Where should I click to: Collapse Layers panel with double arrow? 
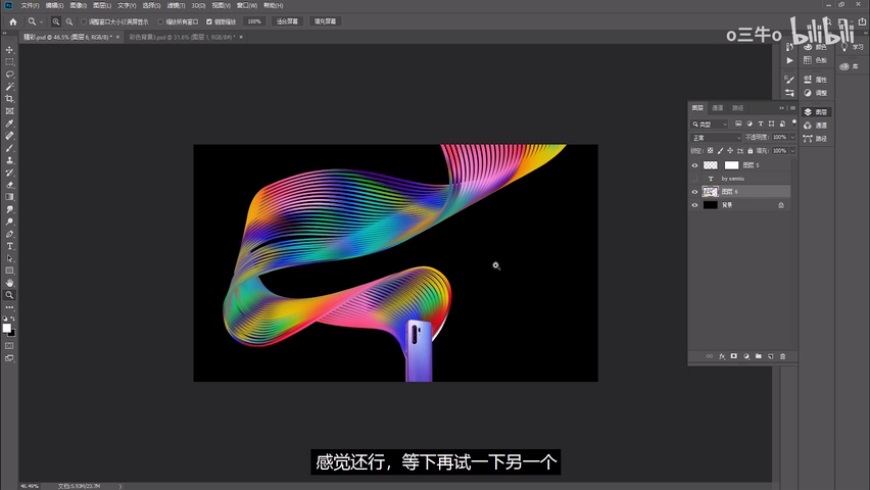pyautogui.click(x=781, y=108)
